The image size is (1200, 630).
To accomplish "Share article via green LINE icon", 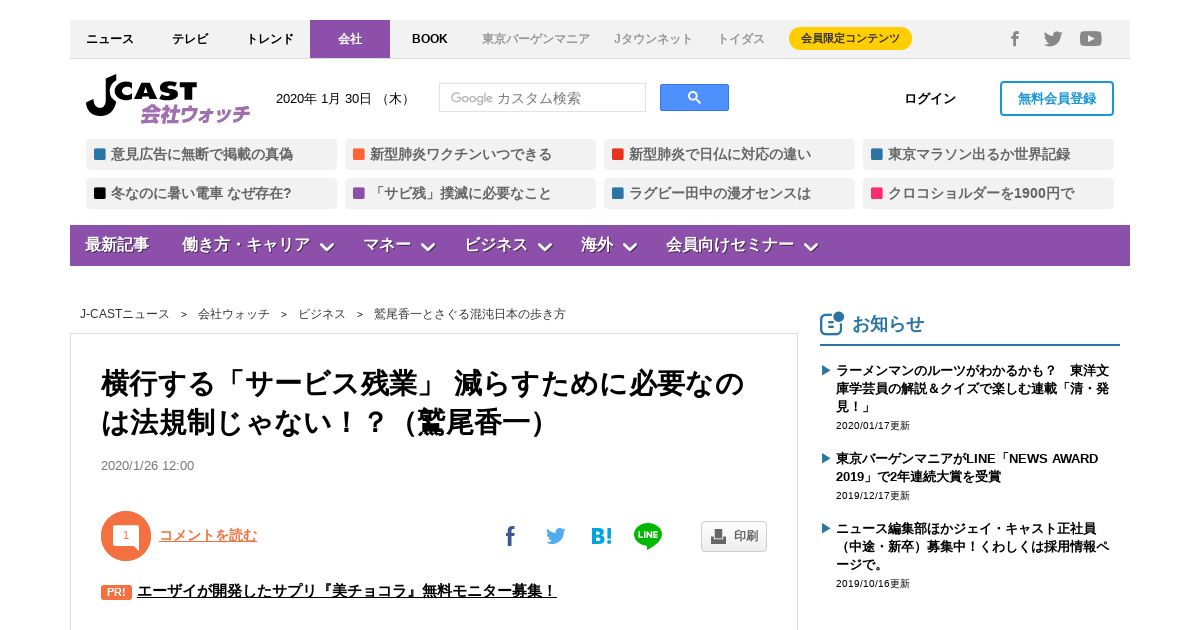I will [x=648, y=536].
